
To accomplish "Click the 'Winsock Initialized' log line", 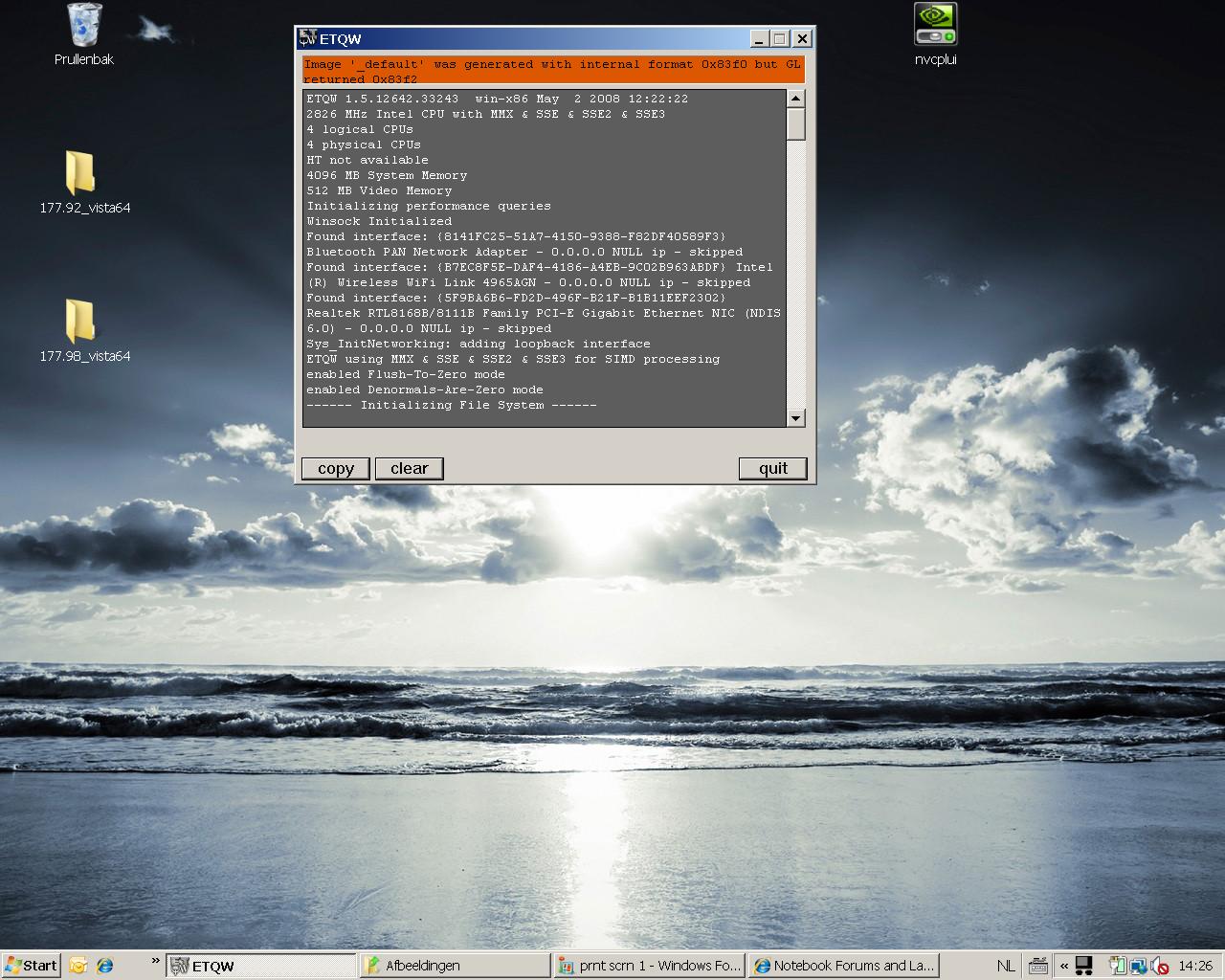I will (x=379, y=221).
